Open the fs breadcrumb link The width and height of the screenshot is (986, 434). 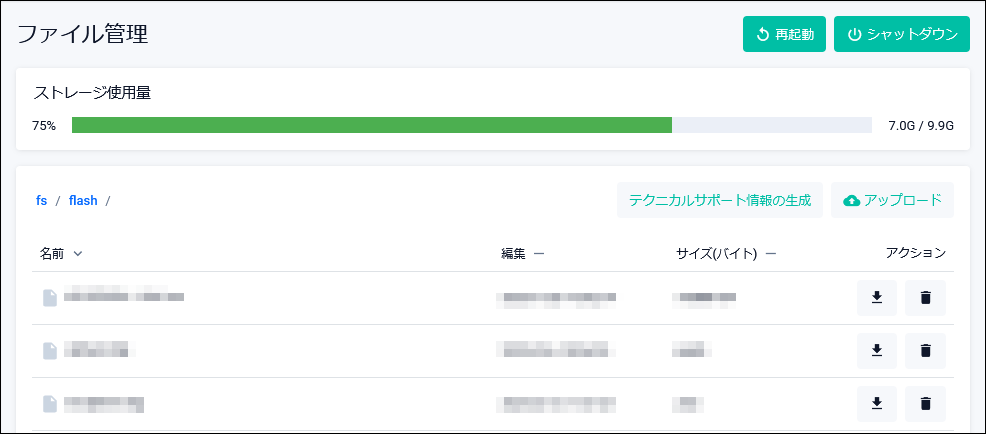coord(42,201)
